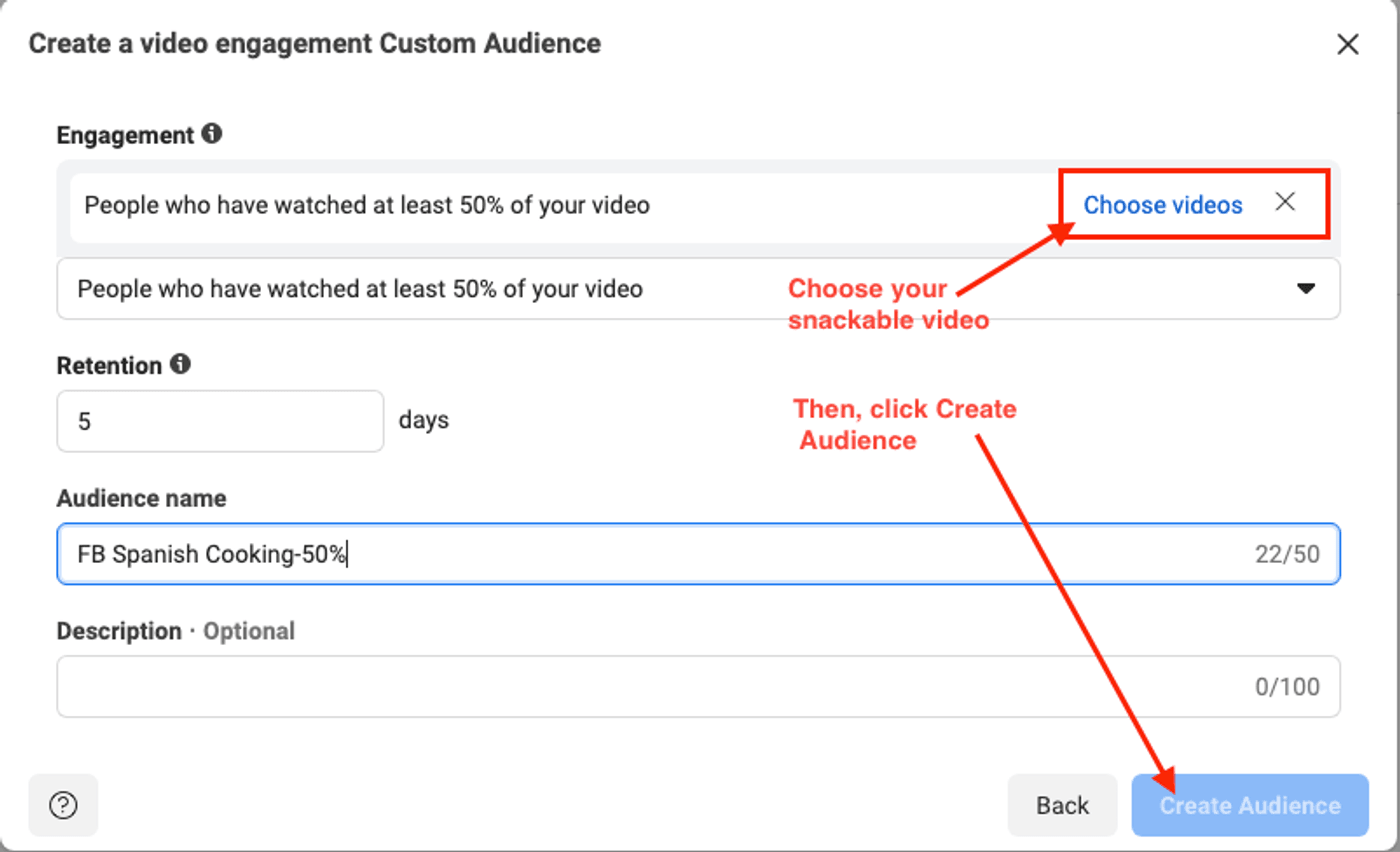Open the Help question mark icon
Screen dimensions: 1400x852
coord(63,805)
